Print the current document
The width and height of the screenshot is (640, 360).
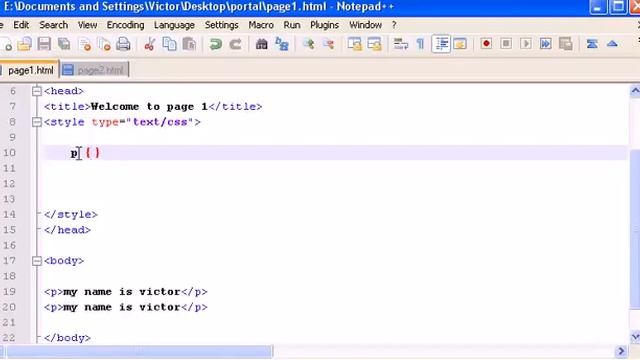click(123, 44)
